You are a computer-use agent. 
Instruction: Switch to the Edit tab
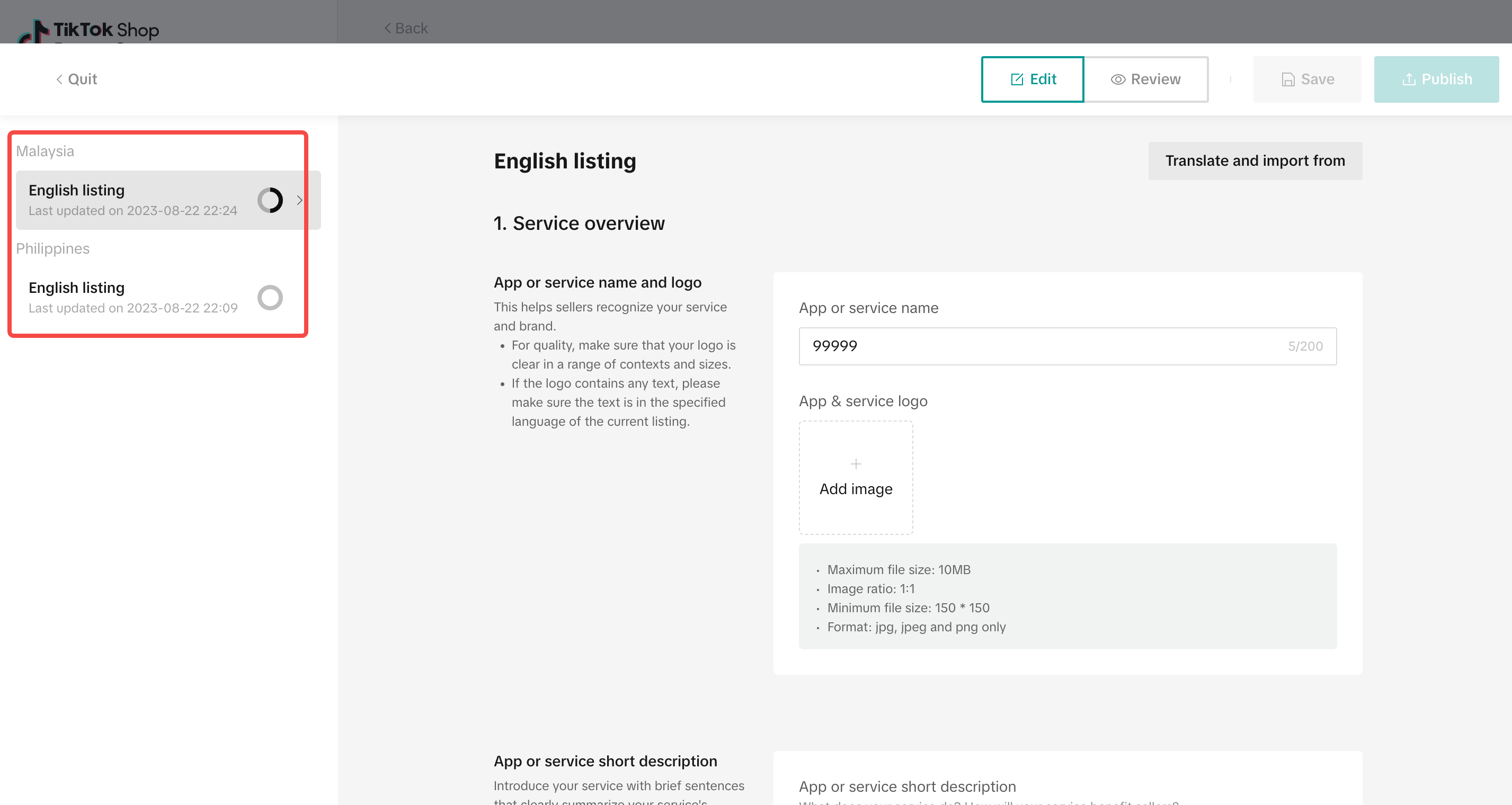point(1033,79)
